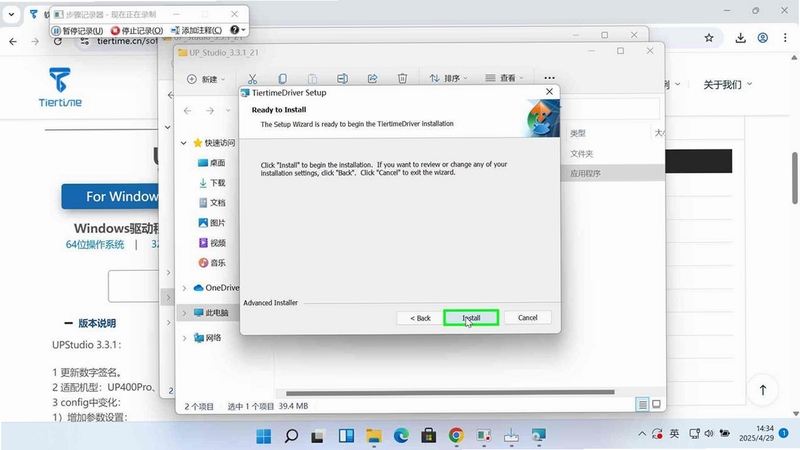Image resolution: width=800 pixels, height=450 pixels.
Task: Go forward in File Explorer navigation
Action: pos(210,111)
